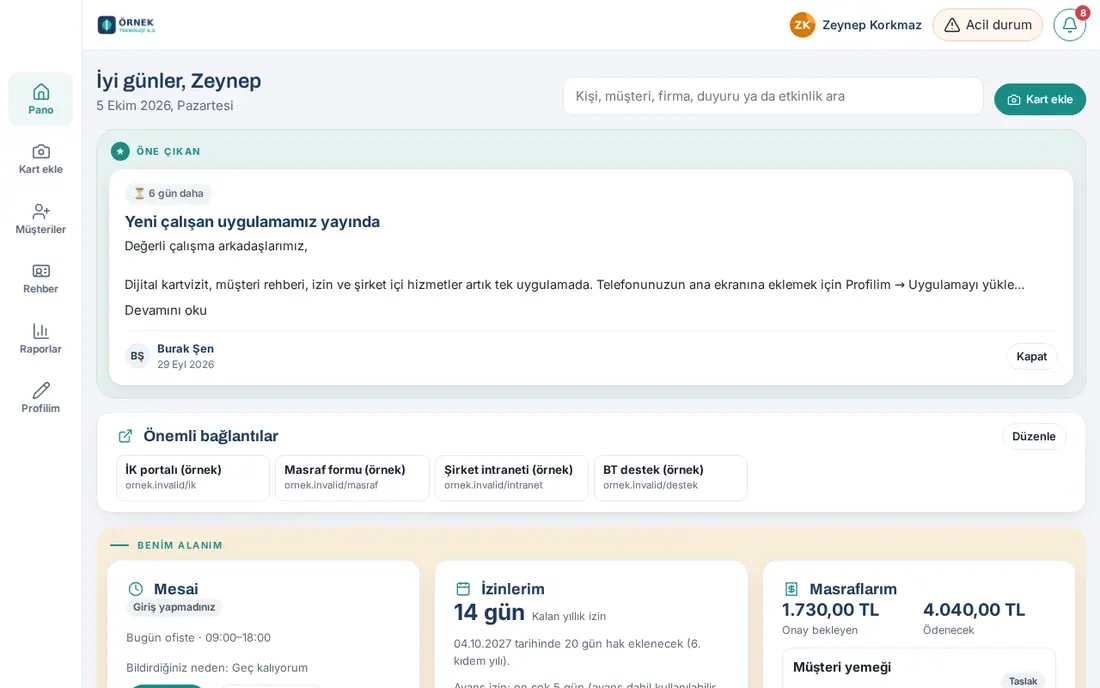This screenshot has height=688, width=1100.
Task: Expand announcement via Devamını oku
Action: (166, 310)
